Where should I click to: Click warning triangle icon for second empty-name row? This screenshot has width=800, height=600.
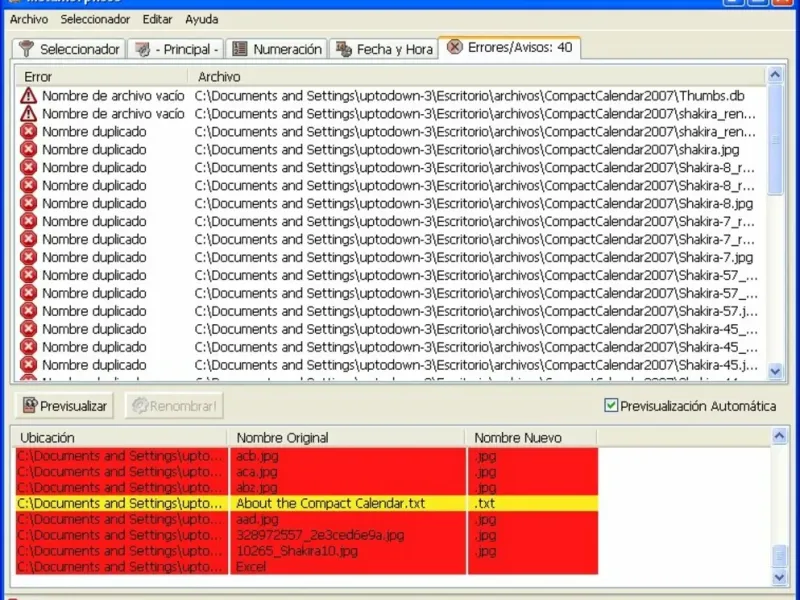29,113
